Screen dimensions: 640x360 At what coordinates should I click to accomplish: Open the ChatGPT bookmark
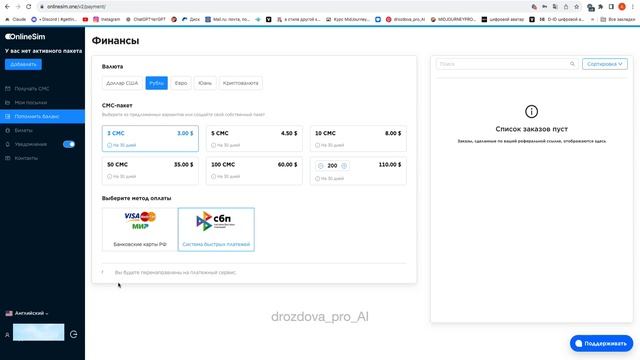146,19
